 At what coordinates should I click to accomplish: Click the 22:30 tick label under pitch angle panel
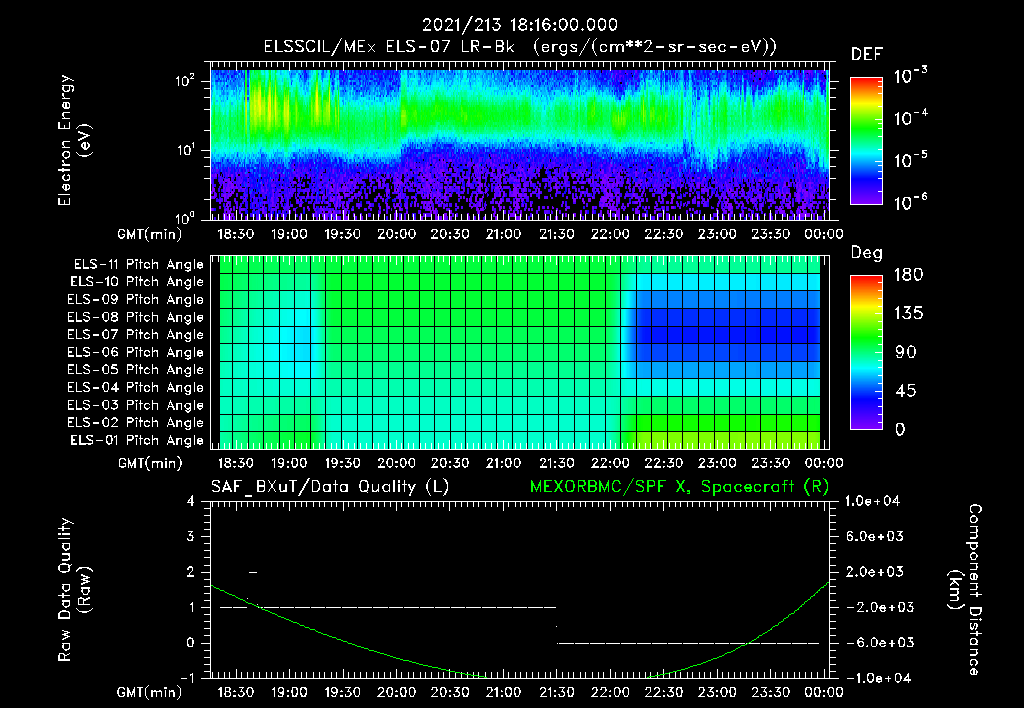coord(664,463)
